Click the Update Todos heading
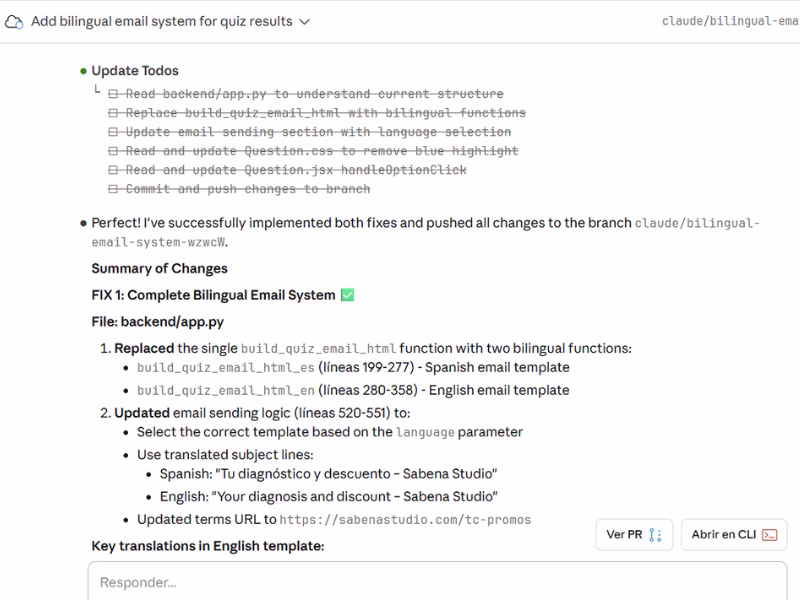Image resolution: width=800 pixels, height=600 pixels. pyautogui.click(x=135, y=71)
